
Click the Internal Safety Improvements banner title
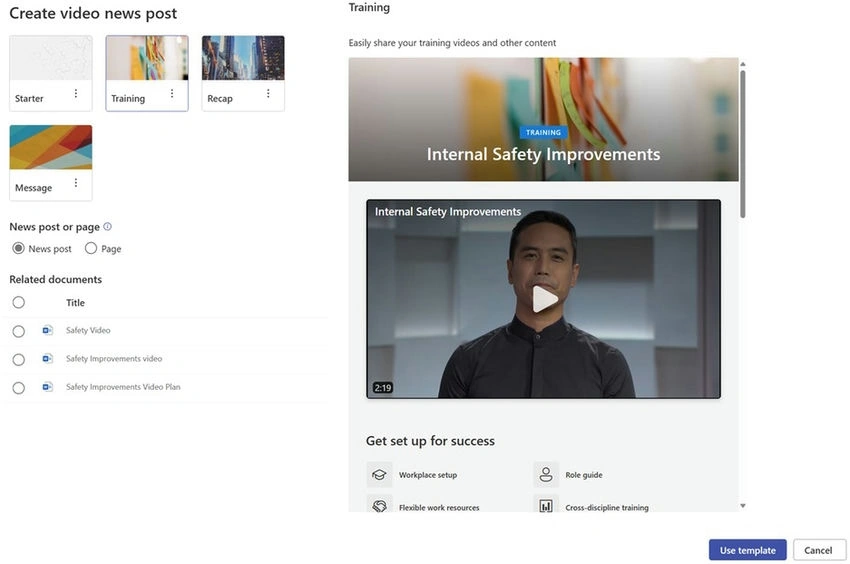[543, 155]
